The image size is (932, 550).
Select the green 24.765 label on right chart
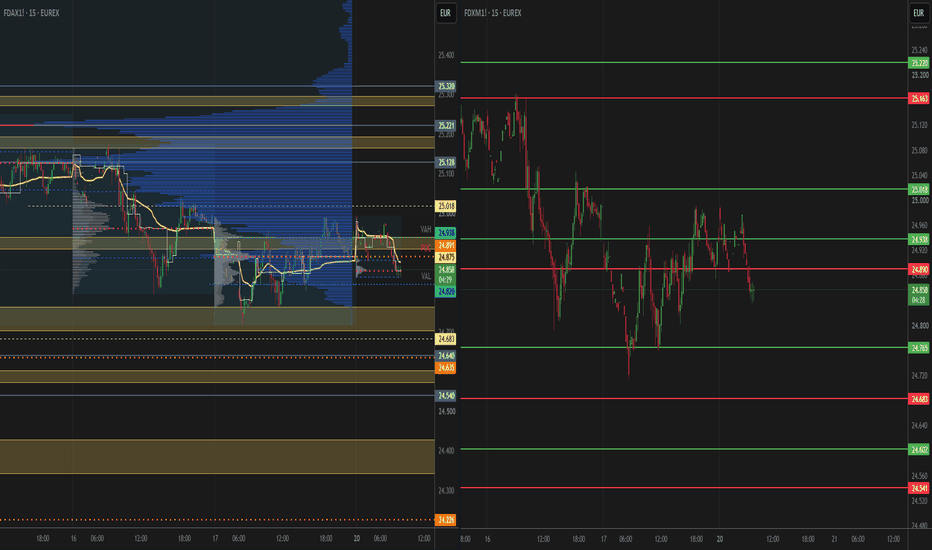tap(919, 348)
